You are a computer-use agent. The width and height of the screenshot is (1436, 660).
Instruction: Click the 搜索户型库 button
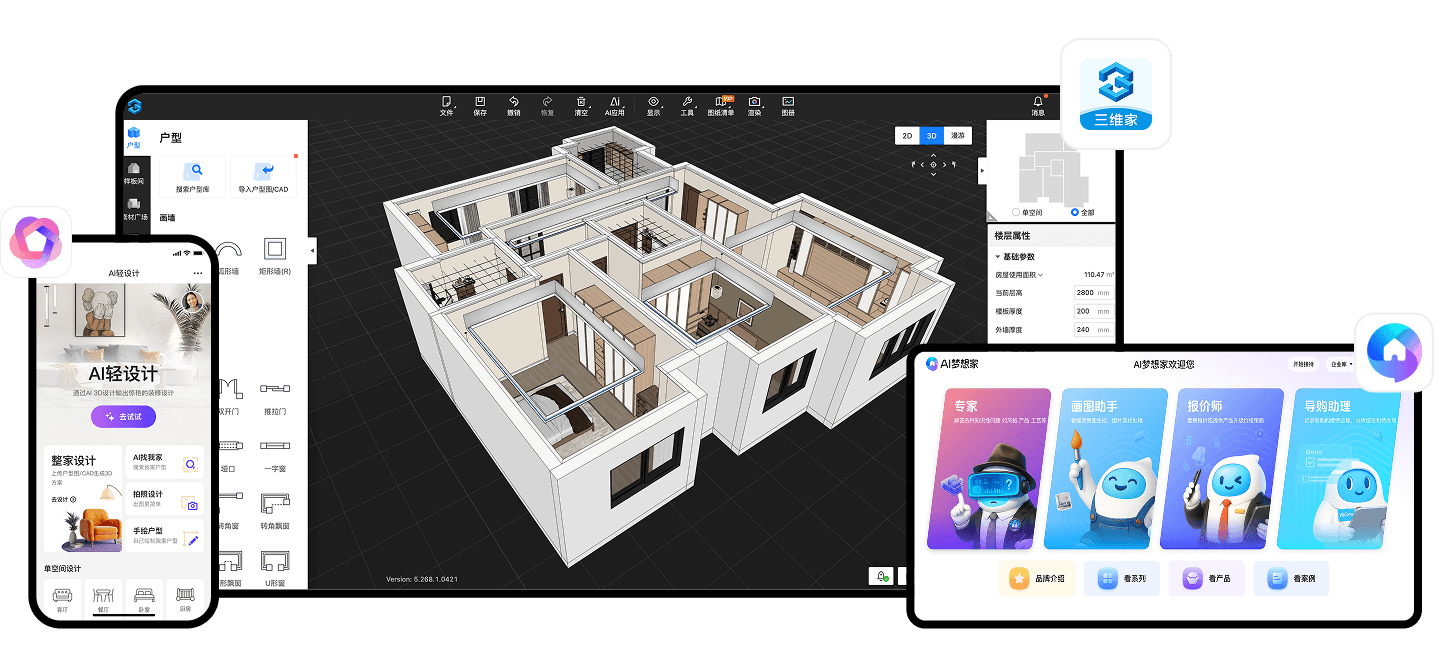(x=192, y=176)
